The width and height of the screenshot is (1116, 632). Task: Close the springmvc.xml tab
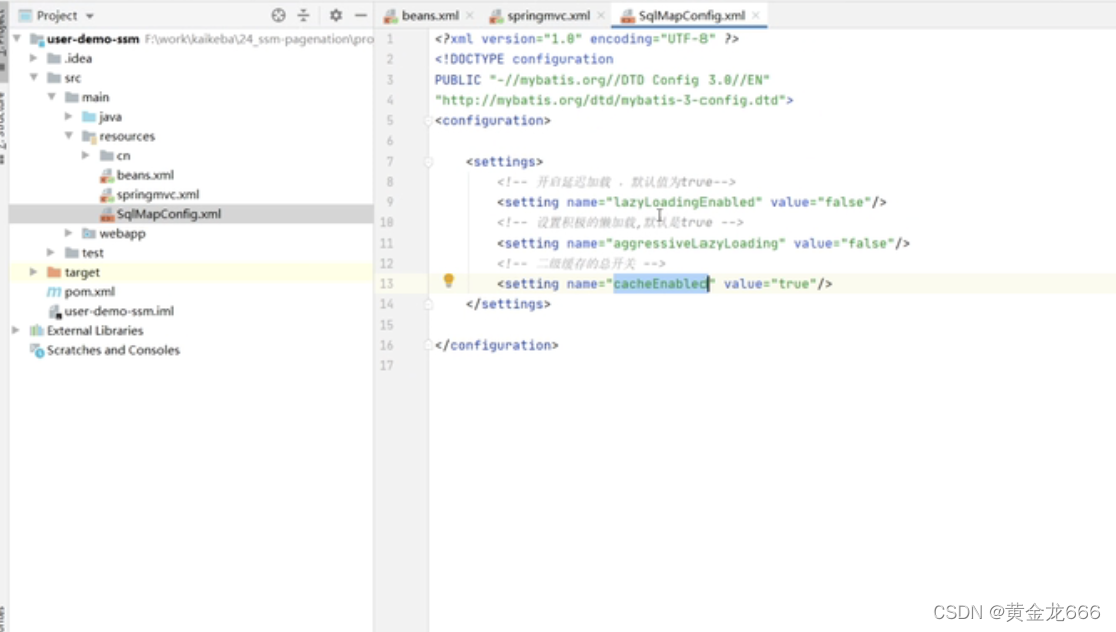[601, 16]
